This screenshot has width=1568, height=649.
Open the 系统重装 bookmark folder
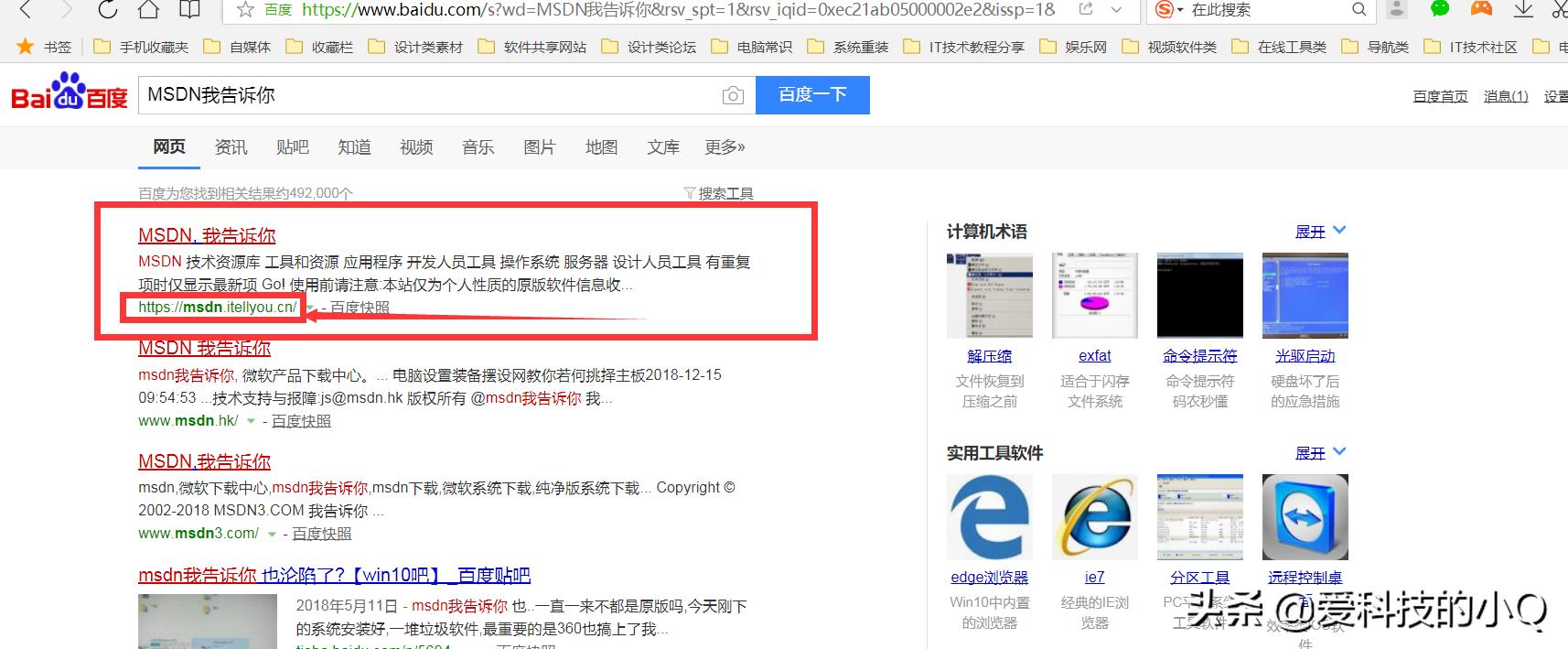point(848,47)
